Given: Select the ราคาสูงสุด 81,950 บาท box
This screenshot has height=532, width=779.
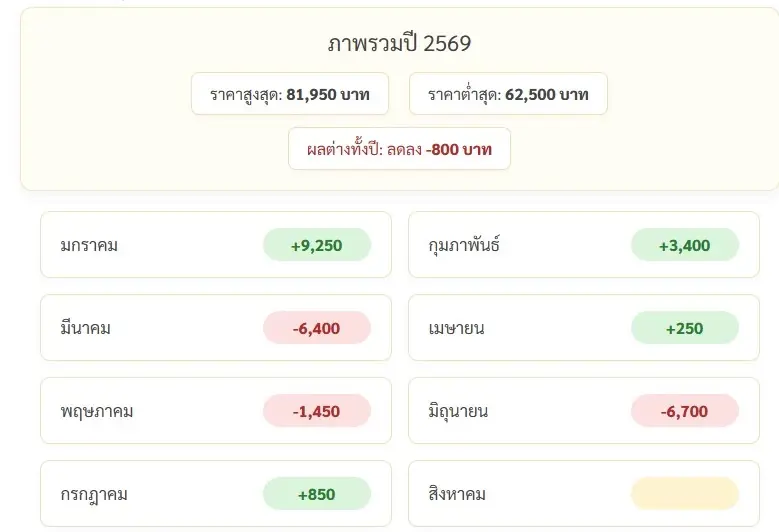Looking at the screenshot, I should point(290,94).
